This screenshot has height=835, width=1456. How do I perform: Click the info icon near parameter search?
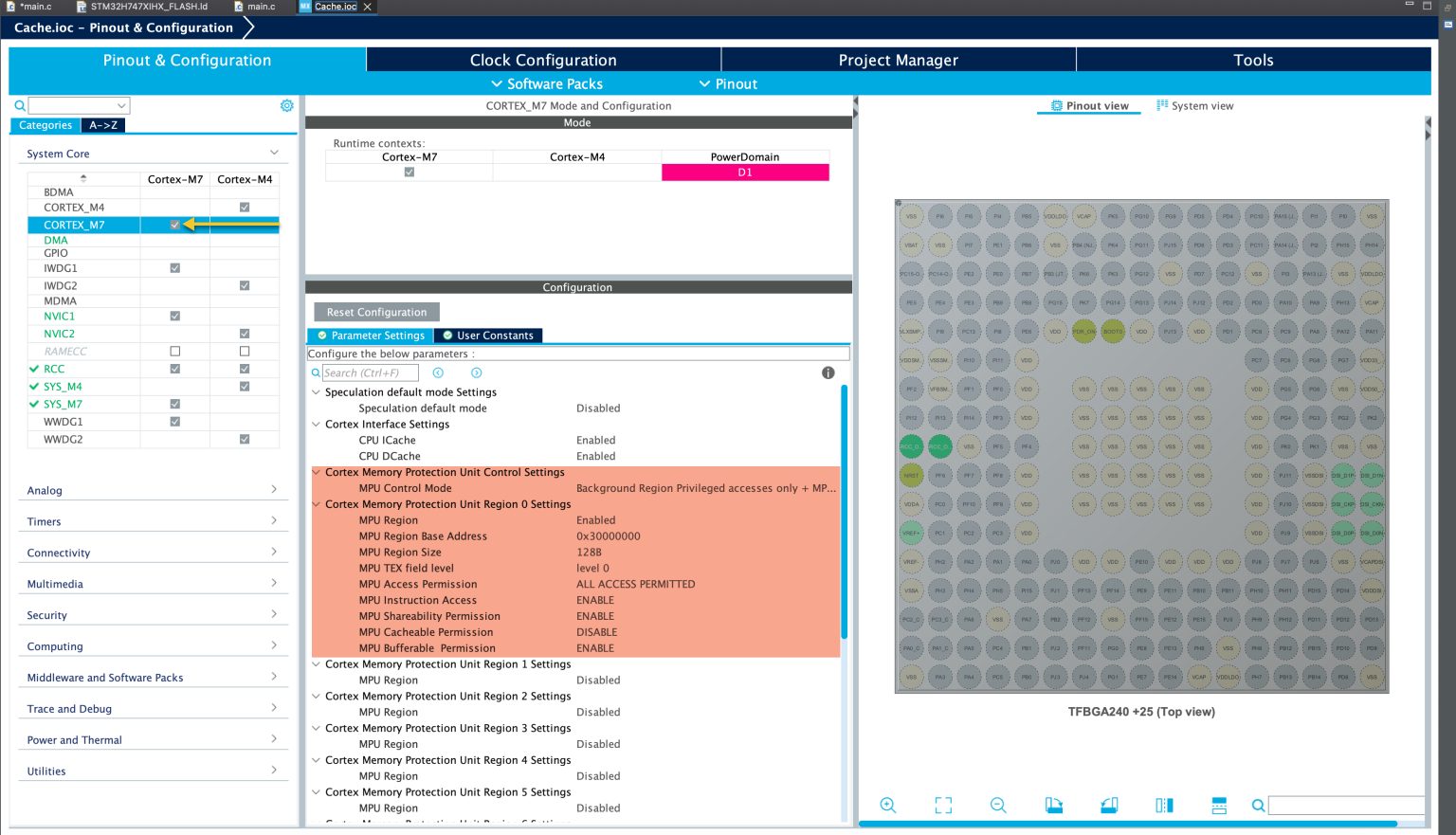pos(827,372)
